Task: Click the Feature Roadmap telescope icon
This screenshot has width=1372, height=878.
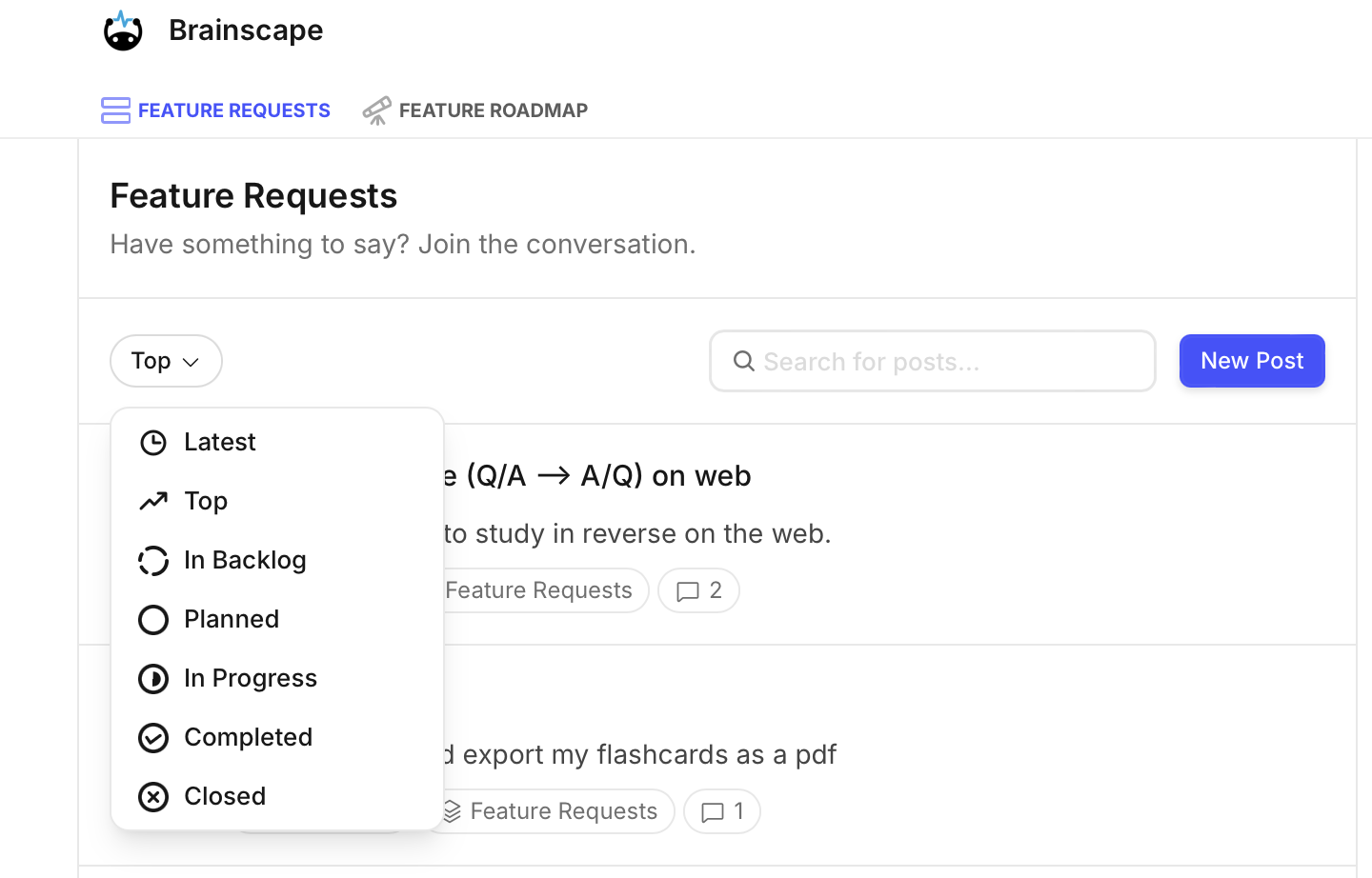Action: tap(376, 110)
